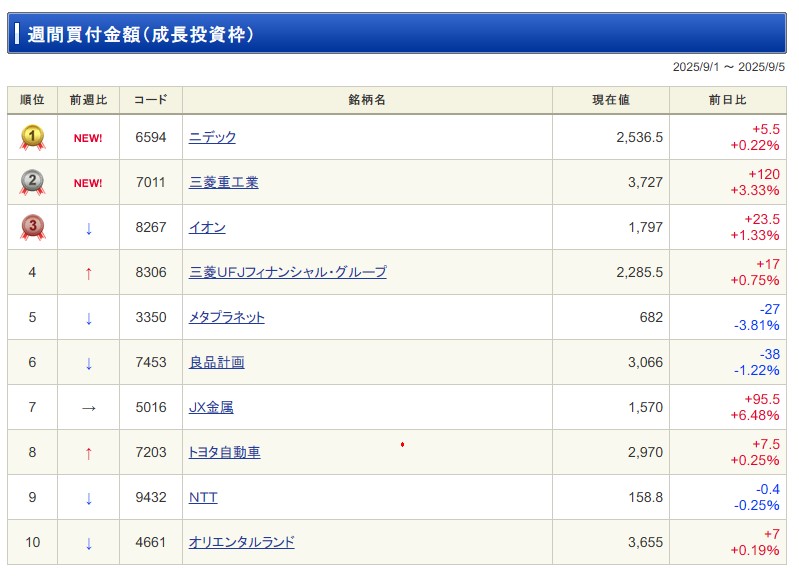Open the トヨタ自動車 stock link
The width and height of the screenshot is (799, 576).
point(224,452)
